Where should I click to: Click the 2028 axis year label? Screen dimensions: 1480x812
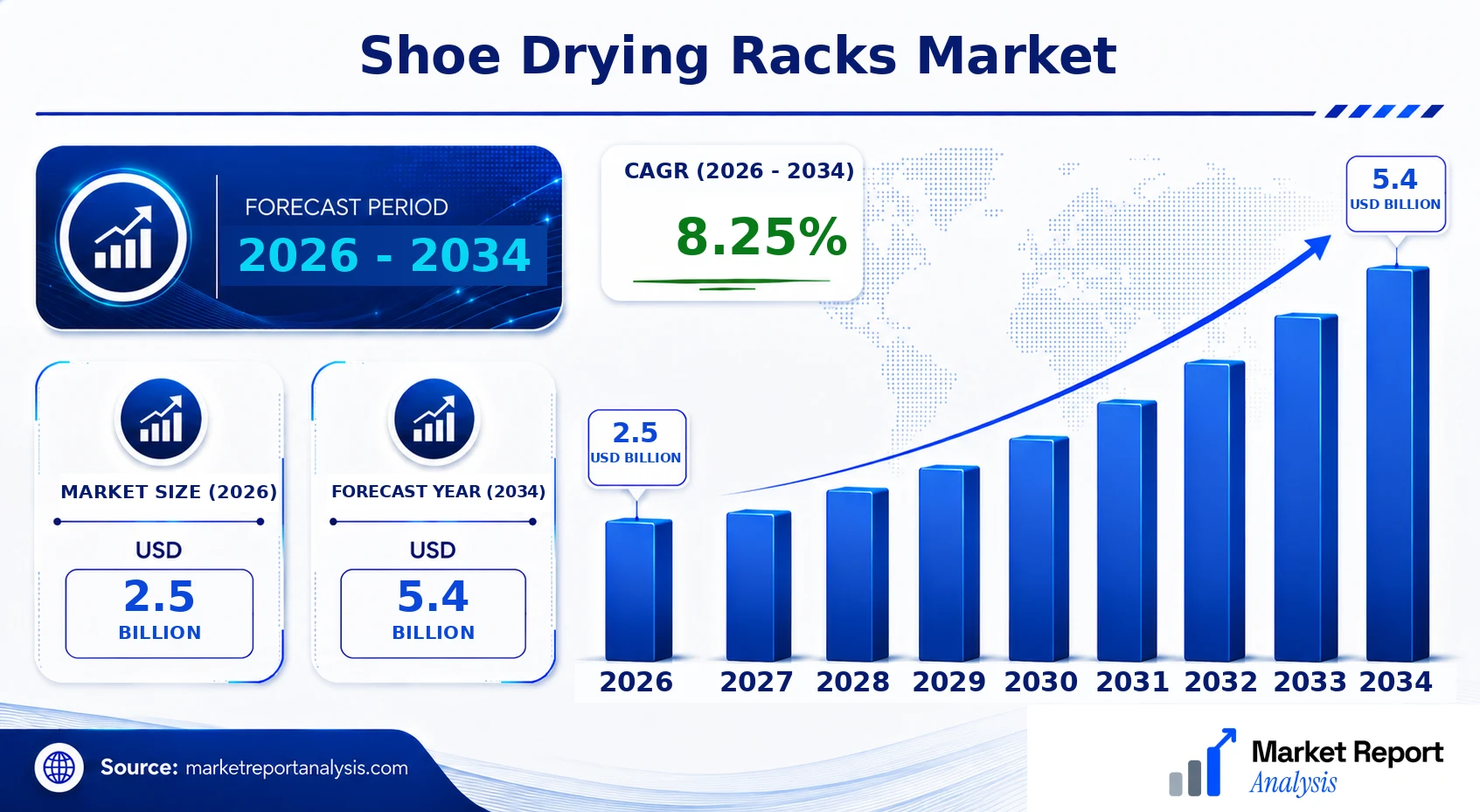[853, 682]
